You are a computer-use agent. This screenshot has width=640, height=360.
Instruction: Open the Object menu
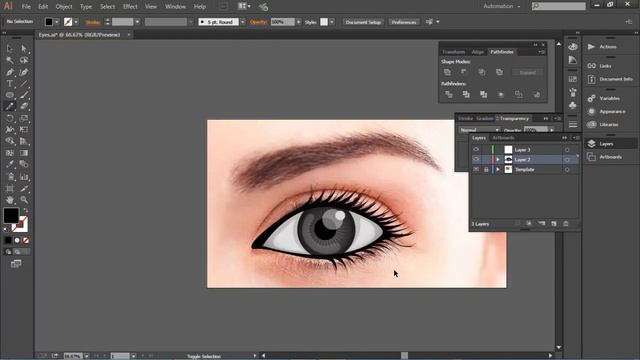(64, 7)
